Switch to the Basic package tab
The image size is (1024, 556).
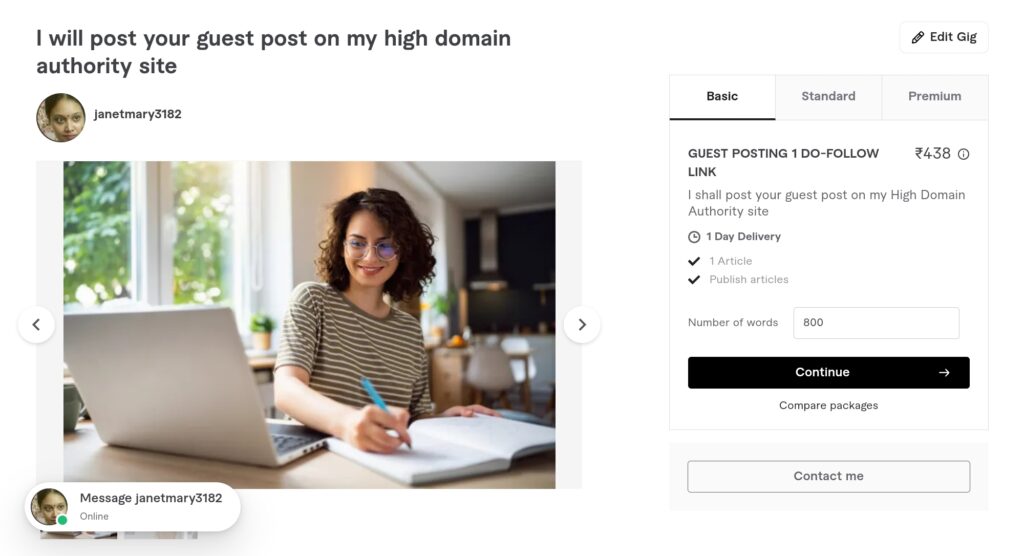(x=722, y=97)
